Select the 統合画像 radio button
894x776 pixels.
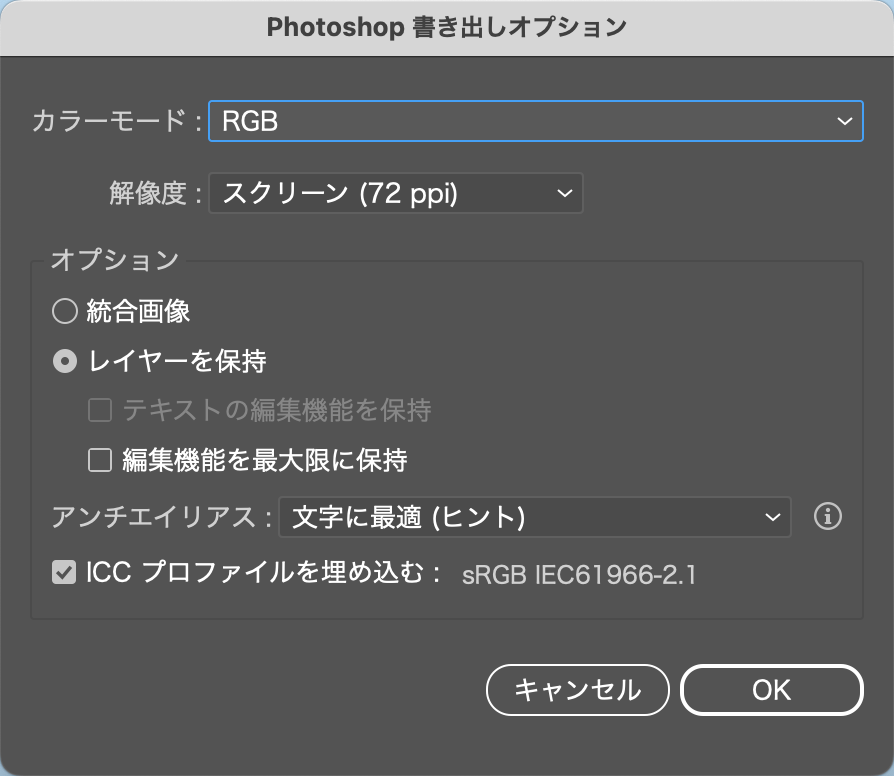coord(65,311)
